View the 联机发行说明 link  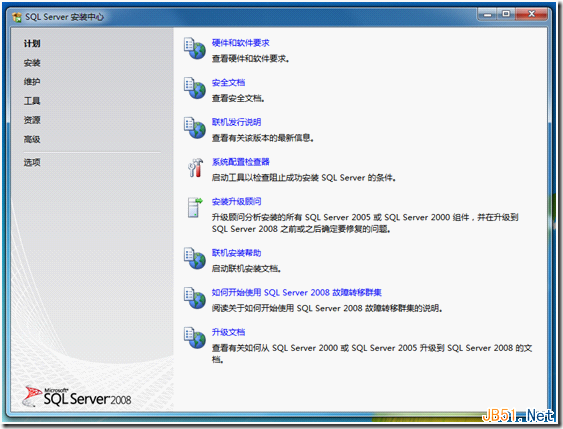[x=236, y=122]
